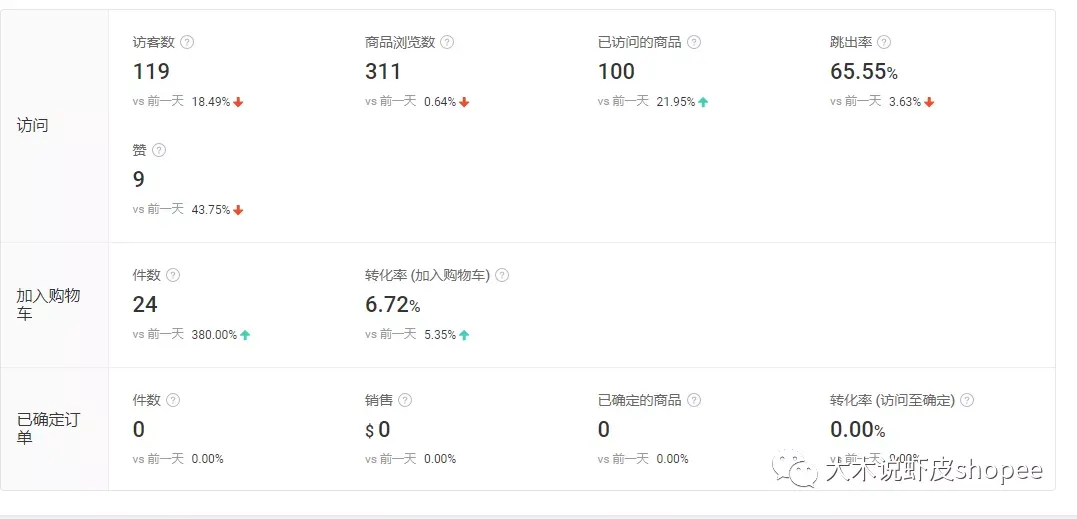Click the help icon next to 访客数

pyautogui.click(x=187, y=42)
